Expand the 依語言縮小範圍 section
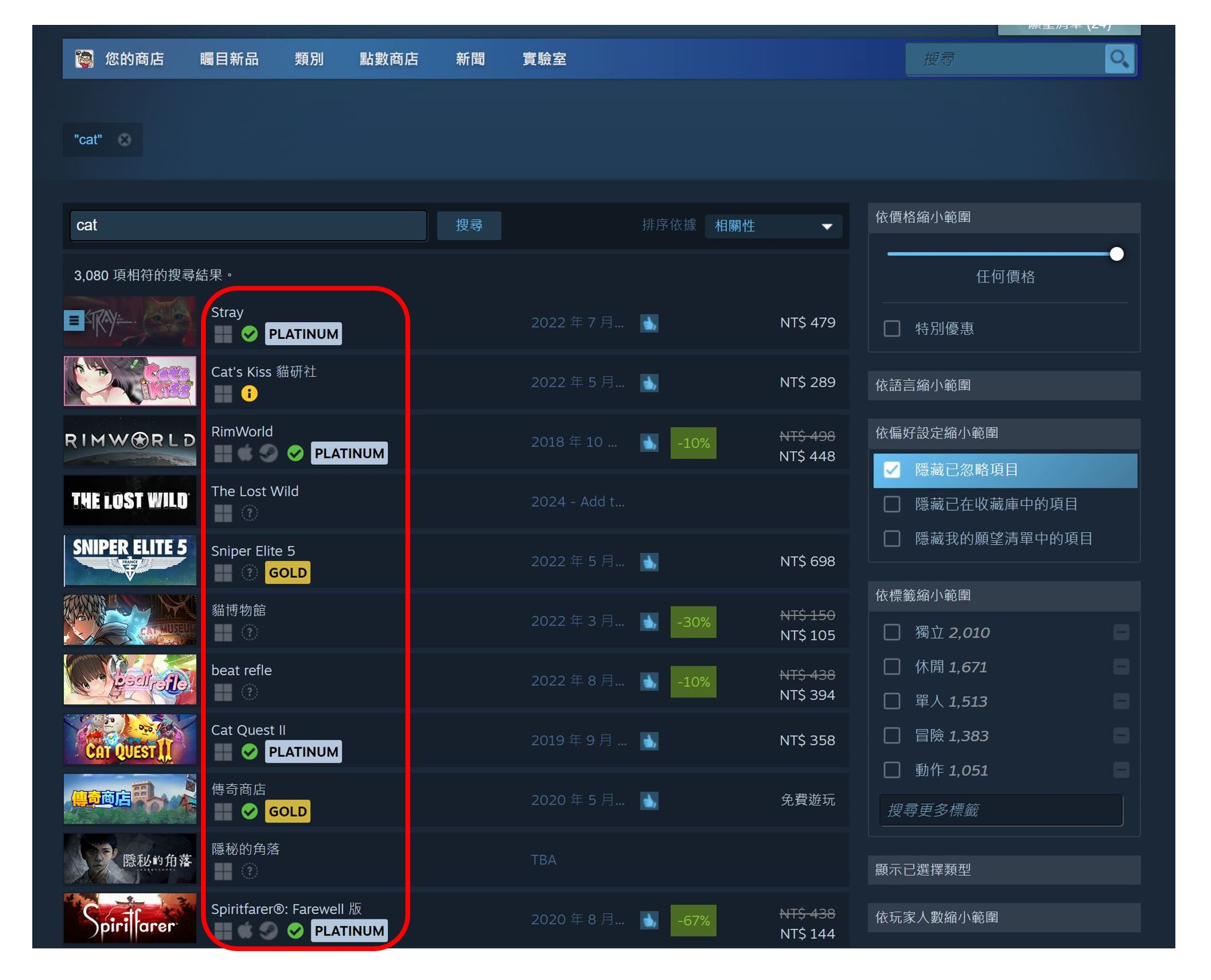This screenshot has height=980, width=1211. pos(1003,385)
